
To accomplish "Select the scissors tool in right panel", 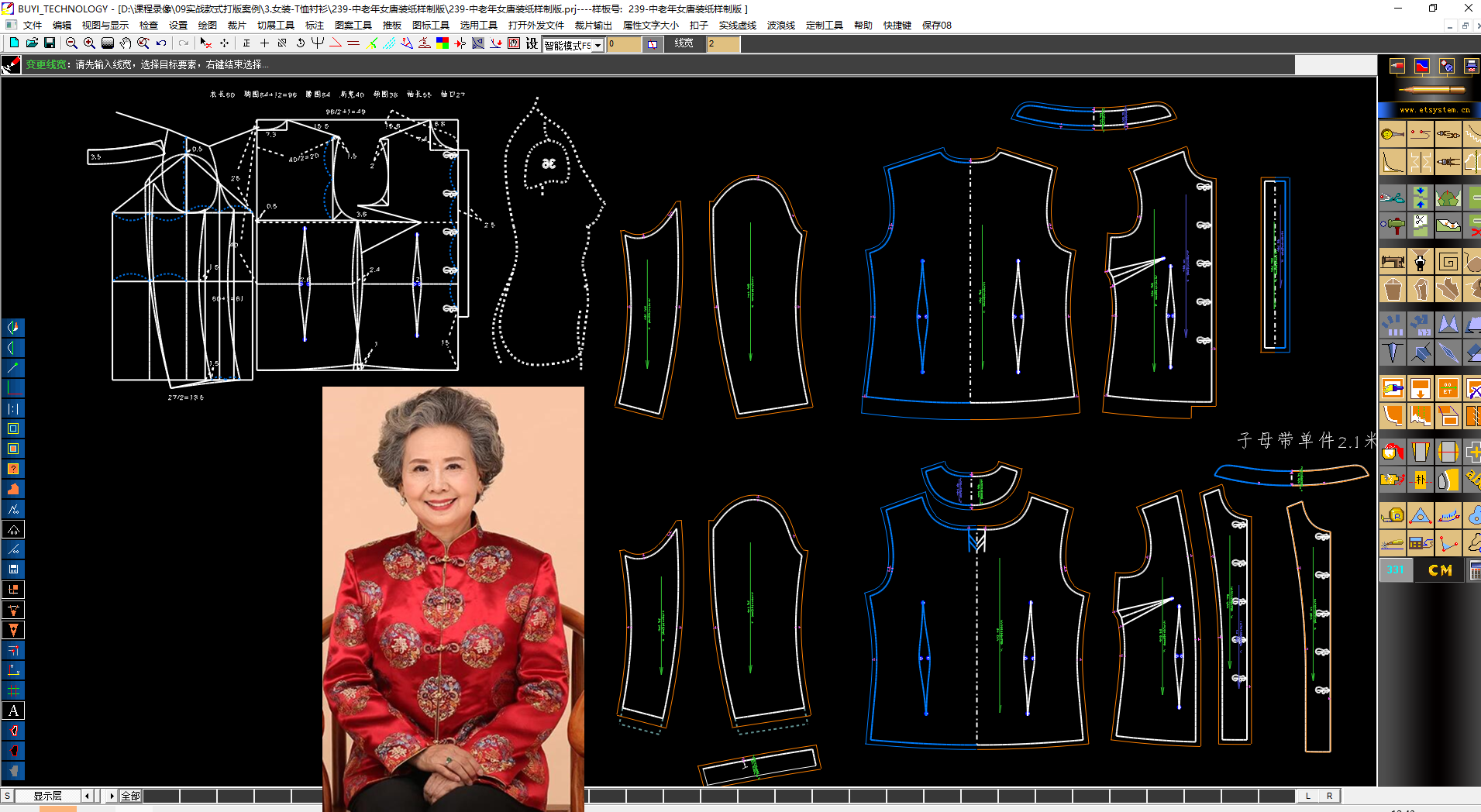I will click(x=1392, y=198).
